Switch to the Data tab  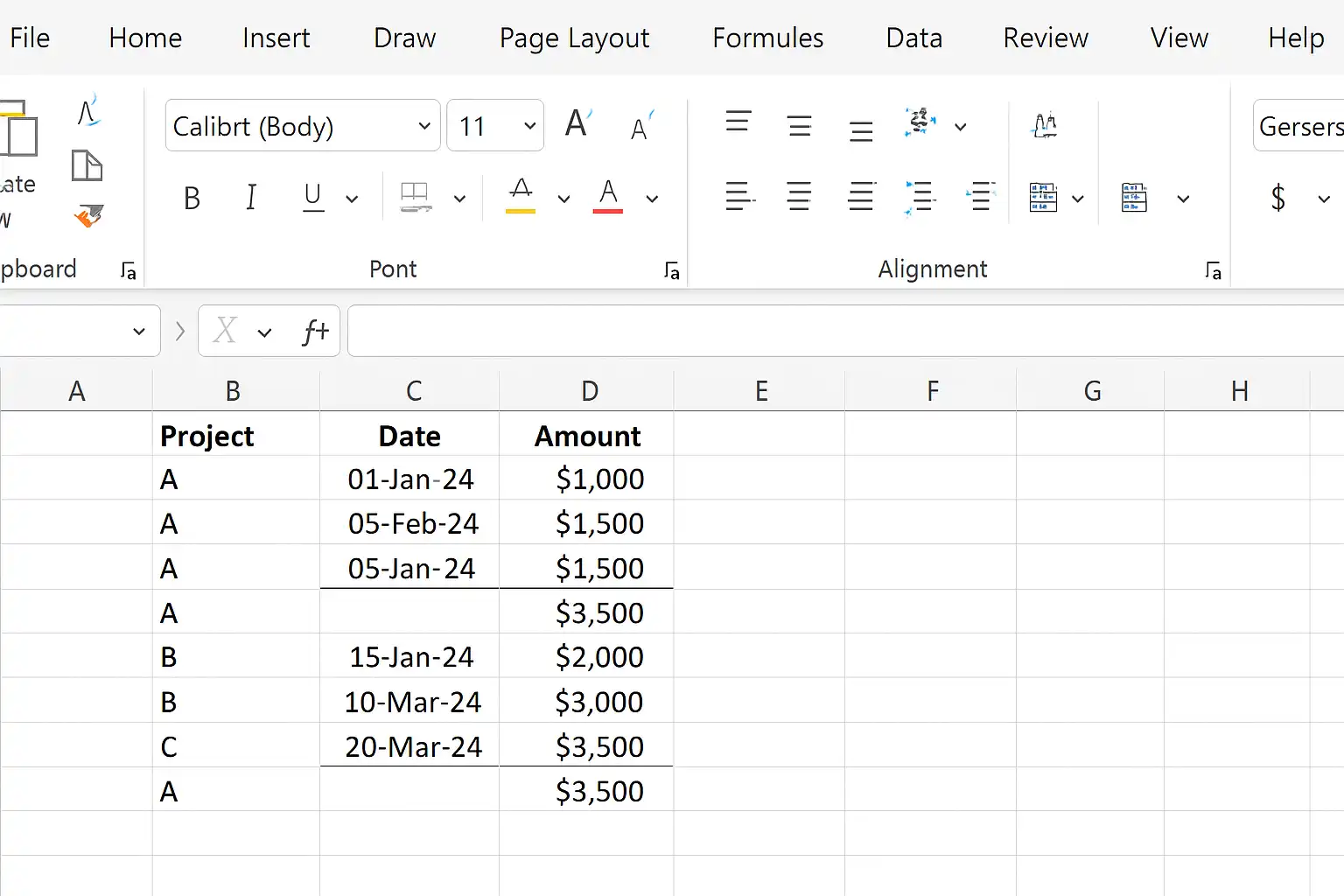pos(913,38)
